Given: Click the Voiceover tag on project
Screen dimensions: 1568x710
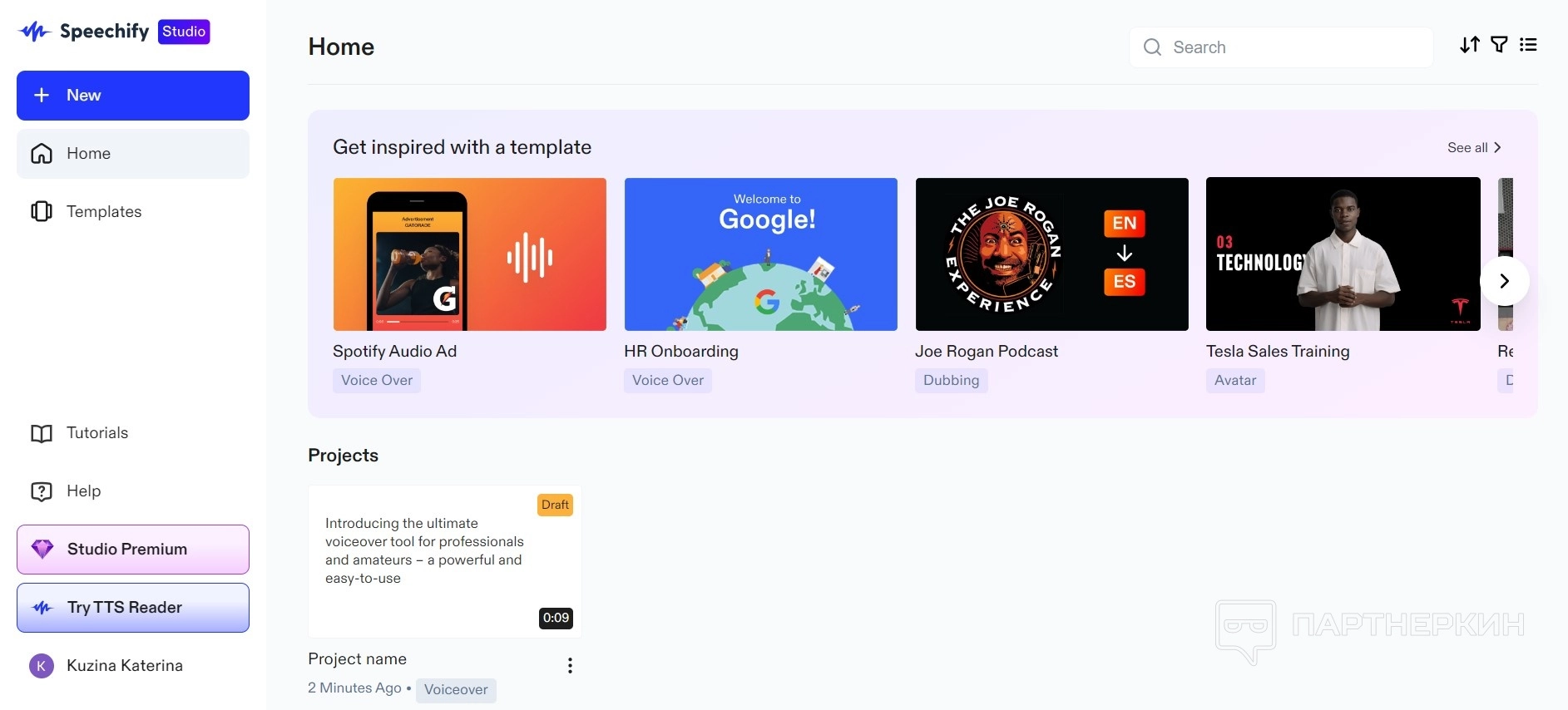Looking at the screenshot, I should [456, 690].
